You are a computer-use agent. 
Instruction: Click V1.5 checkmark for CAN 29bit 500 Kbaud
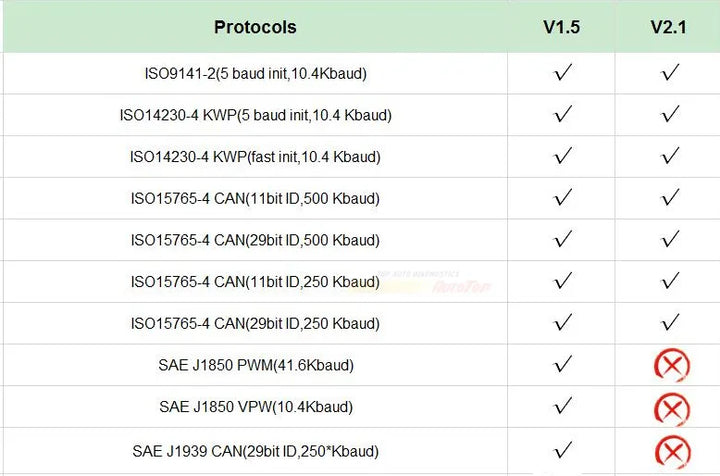click(563, 239)
